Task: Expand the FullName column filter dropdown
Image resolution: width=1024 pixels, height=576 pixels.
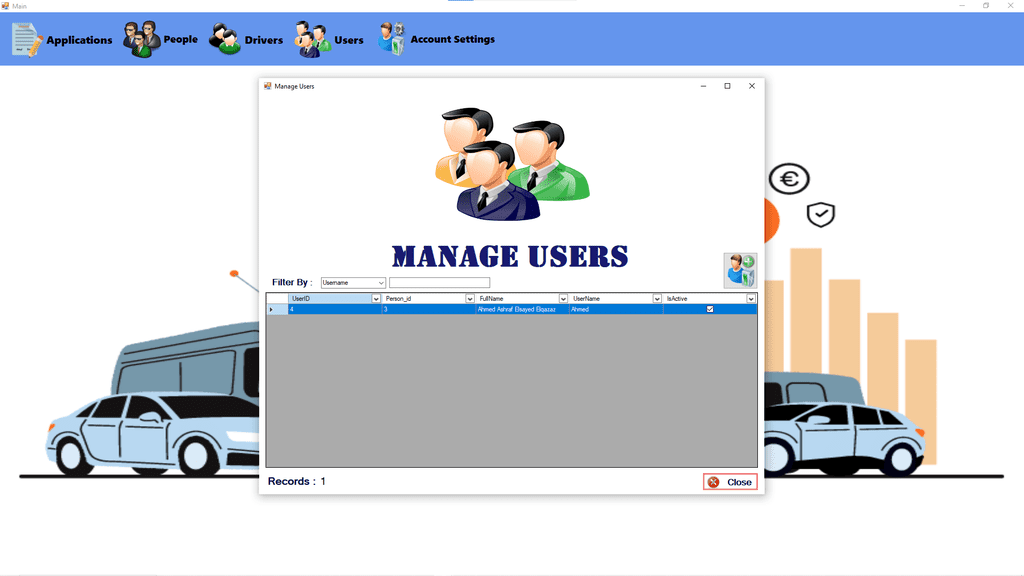Action: pos(563,299)
